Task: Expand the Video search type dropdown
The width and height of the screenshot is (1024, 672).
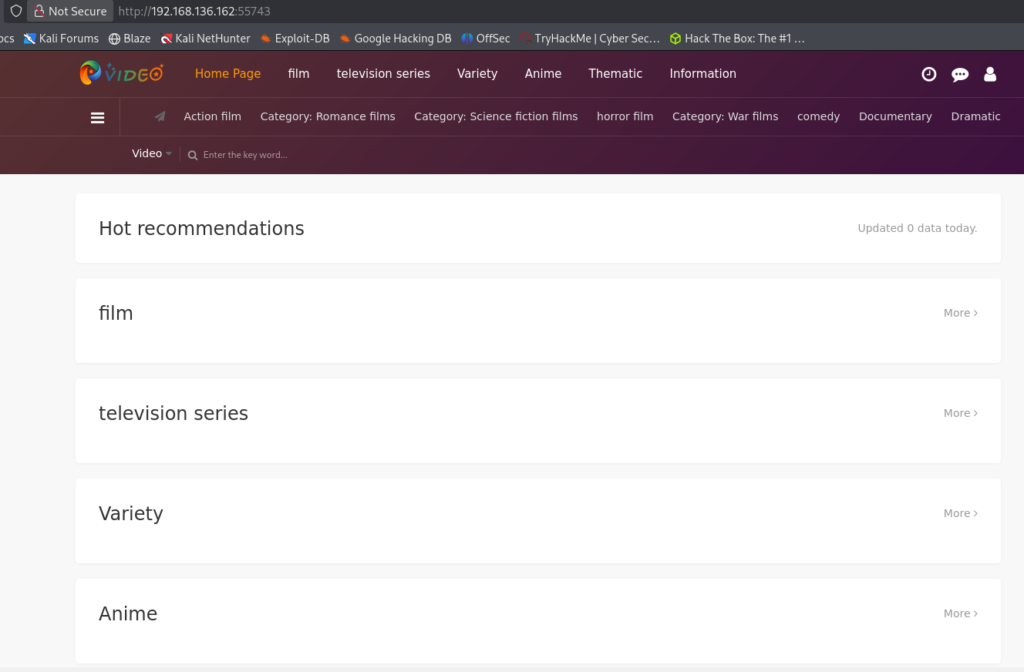Action: point(152,154)
